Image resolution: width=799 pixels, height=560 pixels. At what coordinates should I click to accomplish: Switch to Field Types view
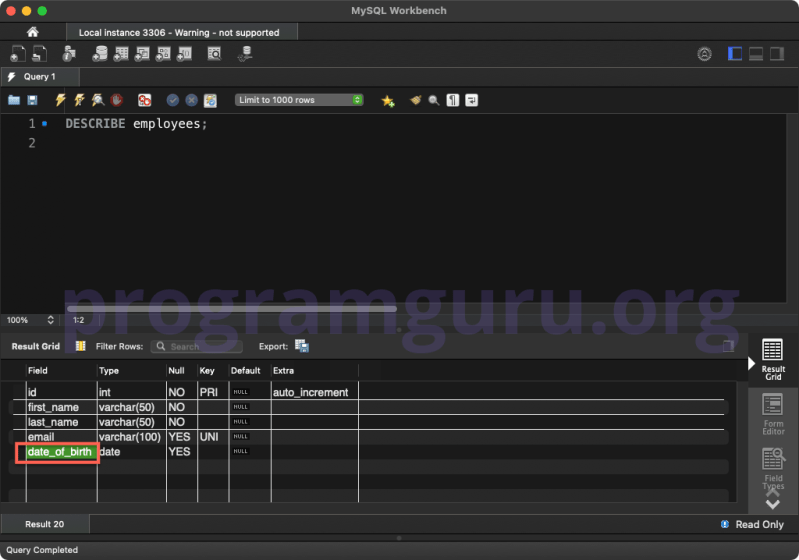click(773, 468)
